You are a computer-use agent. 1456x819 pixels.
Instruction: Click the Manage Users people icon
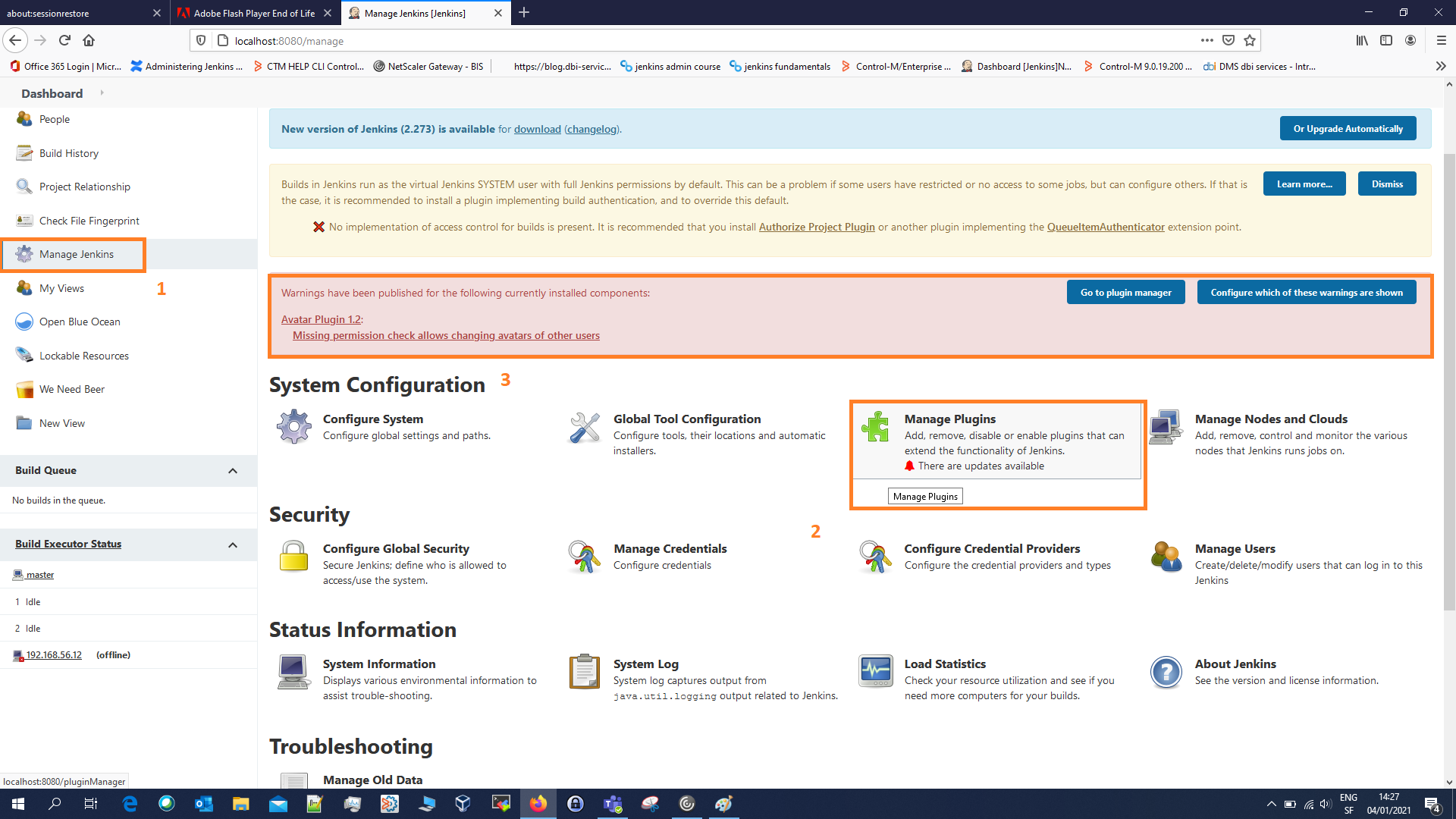[x=1166, y=557]
